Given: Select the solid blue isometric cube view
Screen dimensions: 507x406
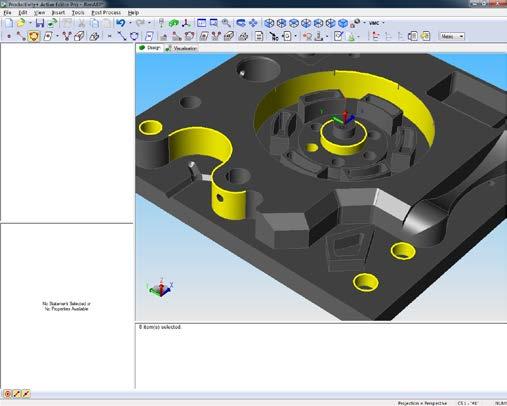Looking at the screenshot, I should [343, 23].
